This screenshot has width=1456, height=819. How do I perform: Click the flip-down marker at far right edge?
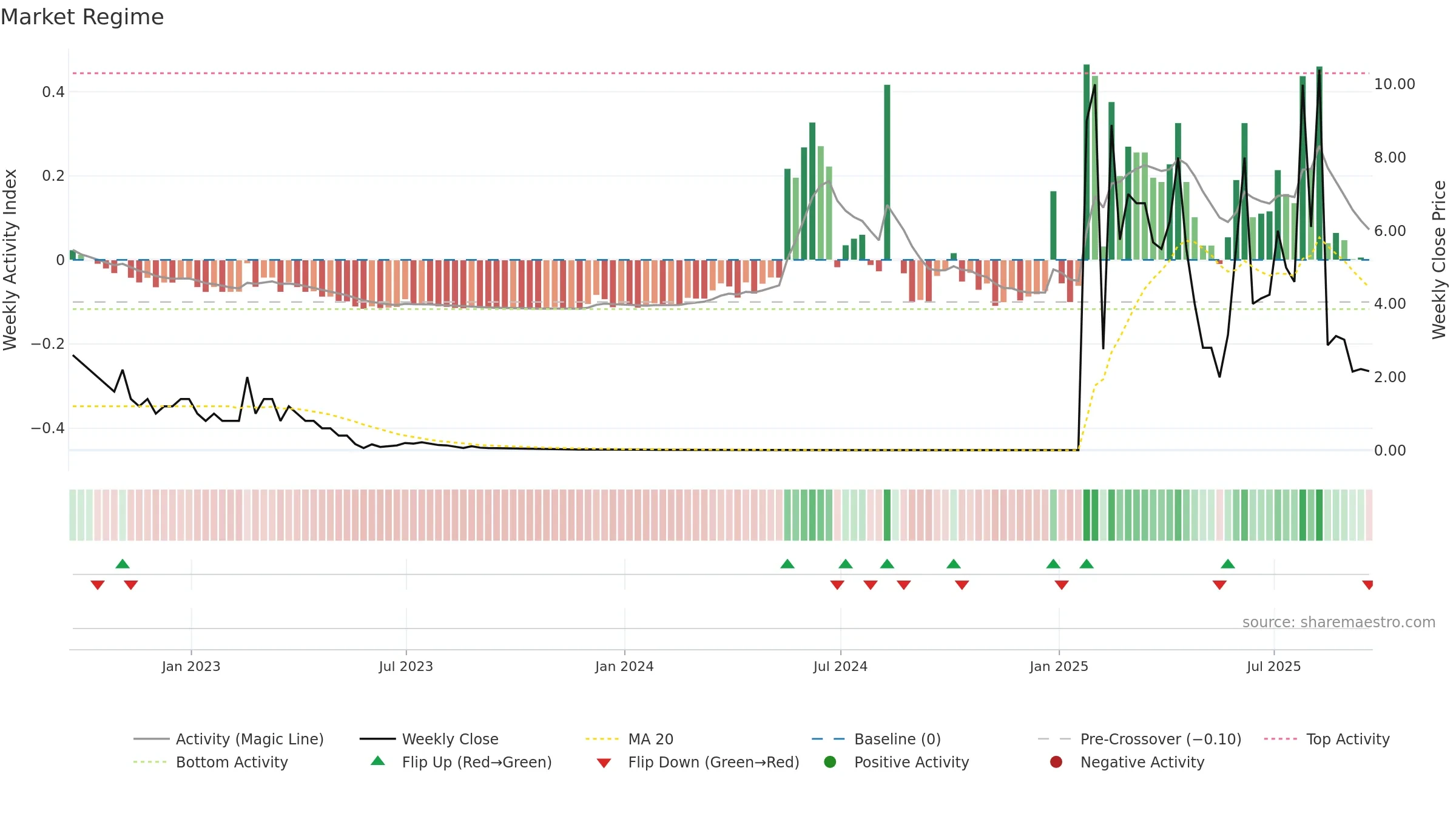click(1367, 585)
